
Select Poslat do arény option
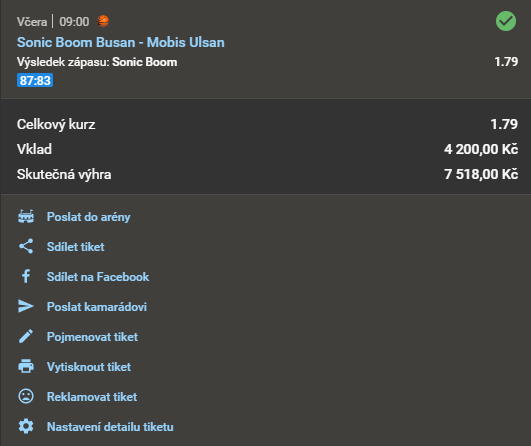pos(88,217)
